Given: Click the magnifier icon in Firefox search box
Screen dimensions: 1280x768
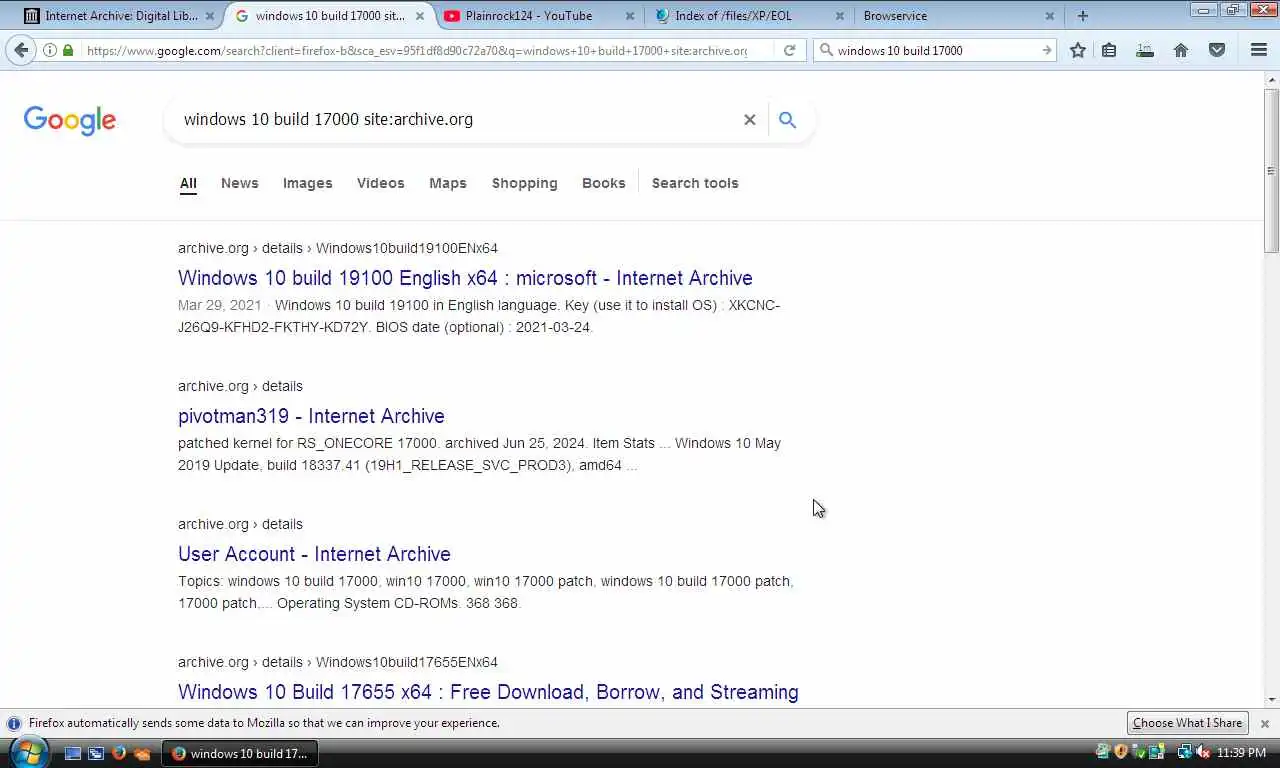Looking at the screenshot, I should (x=826, y=50).
